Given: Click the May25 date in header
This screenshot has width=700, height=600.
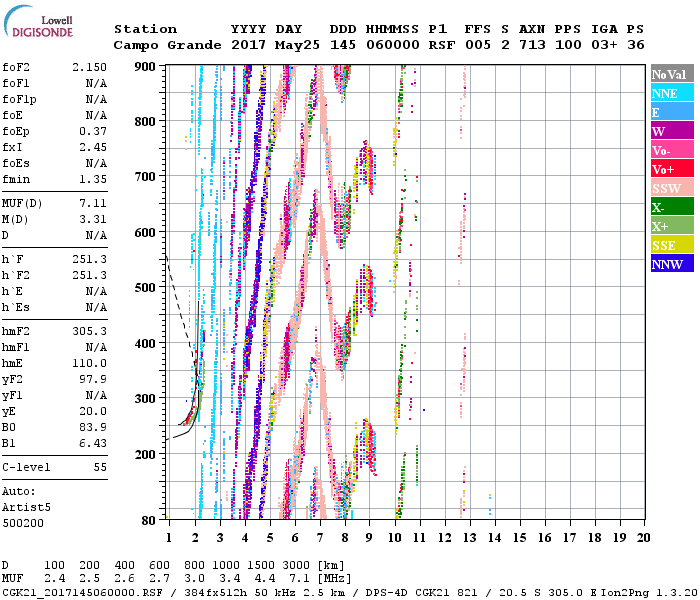Looking at the screenshot, I should coord(297,45).
